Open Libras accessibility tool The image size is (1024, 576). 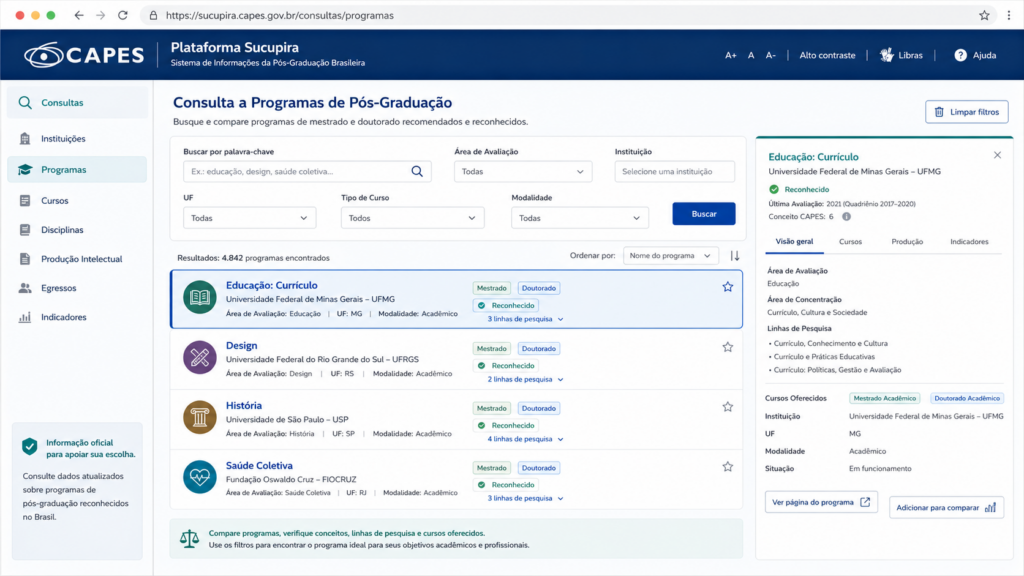coord(901,56)
